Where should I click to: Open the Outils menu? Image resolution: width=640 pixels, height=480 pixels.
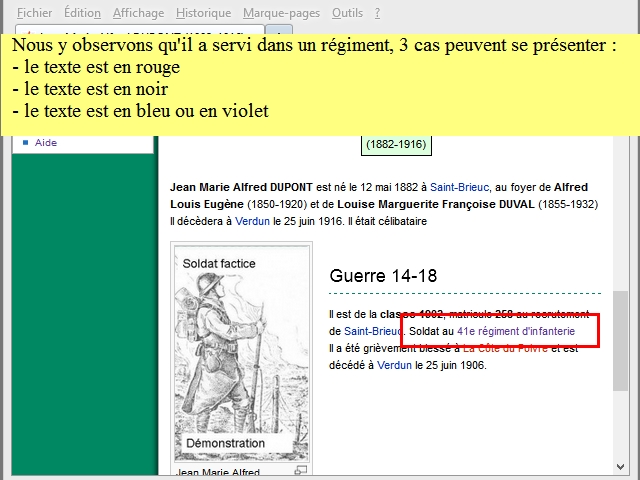click(x=347, y=13)
